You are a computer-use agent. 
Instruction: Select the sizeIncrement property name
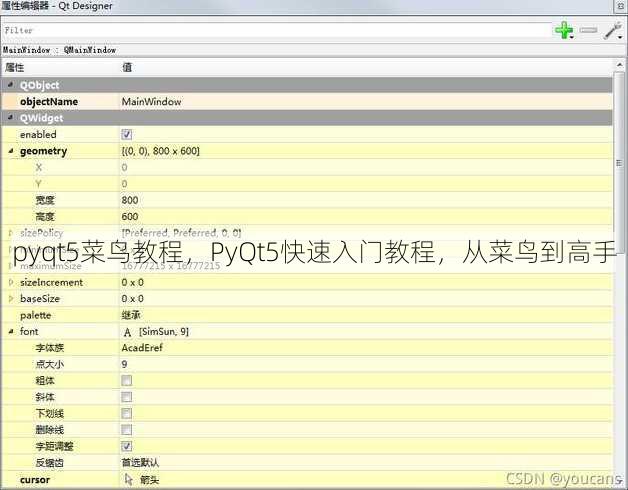click(x=51, y=282)
